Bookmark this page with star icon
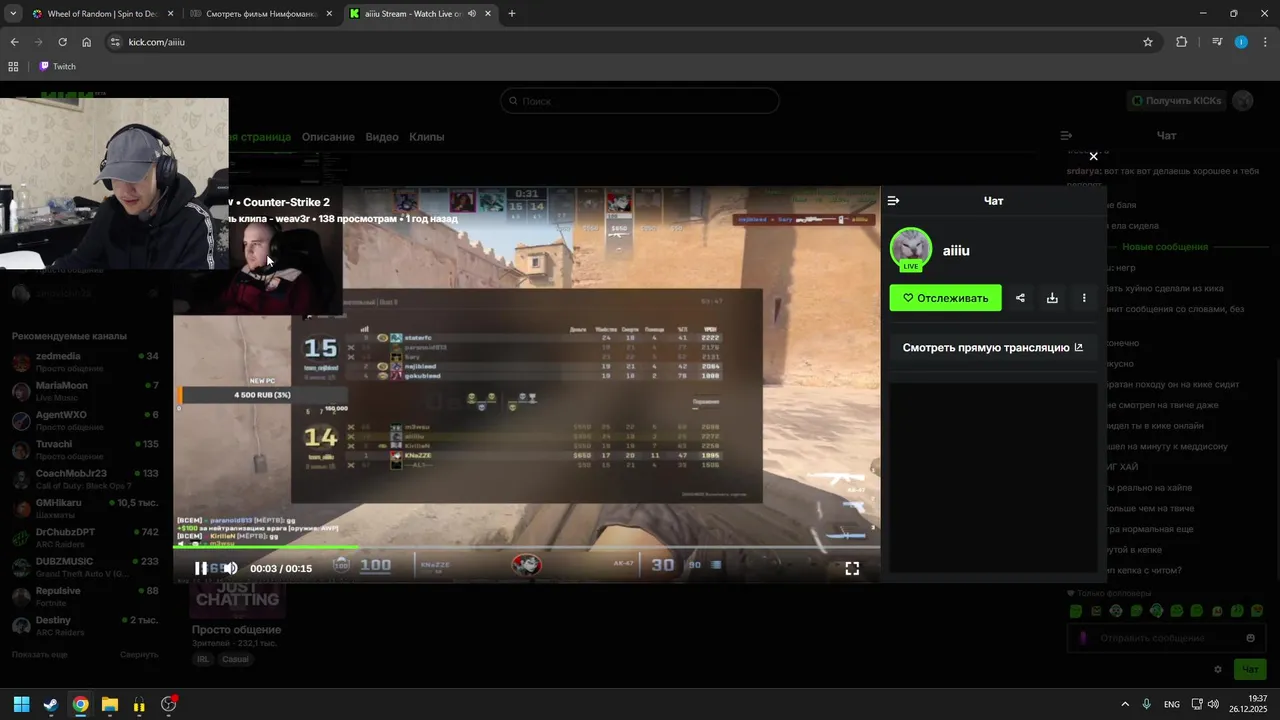 click(1148, 42)
